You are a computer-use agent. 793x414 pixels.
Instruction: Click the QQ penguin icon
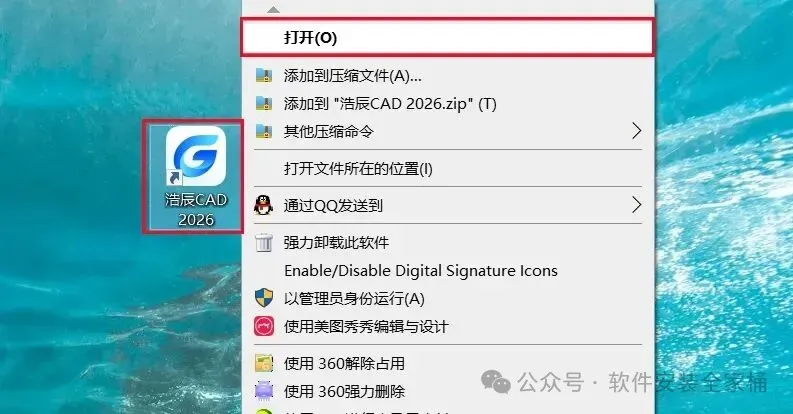263,205
